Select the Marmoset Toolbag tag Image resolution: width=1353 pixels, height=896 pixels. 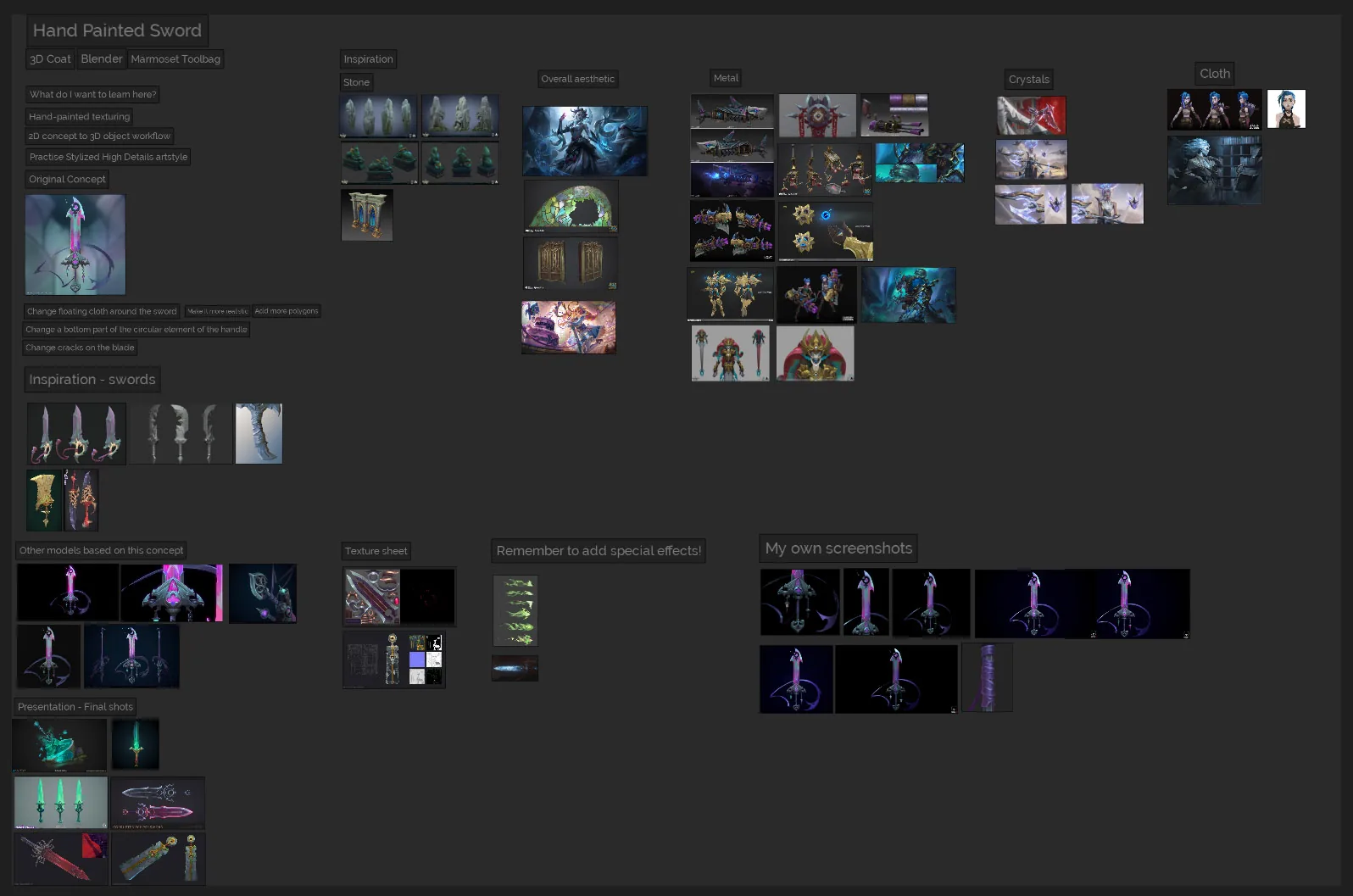(x=175, y=59)
